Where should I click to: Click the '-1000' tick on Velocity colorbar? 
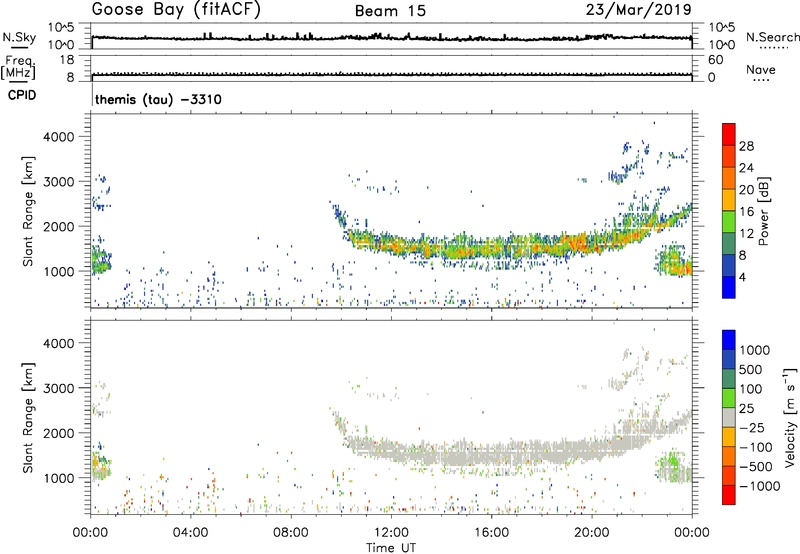[759, 486]
